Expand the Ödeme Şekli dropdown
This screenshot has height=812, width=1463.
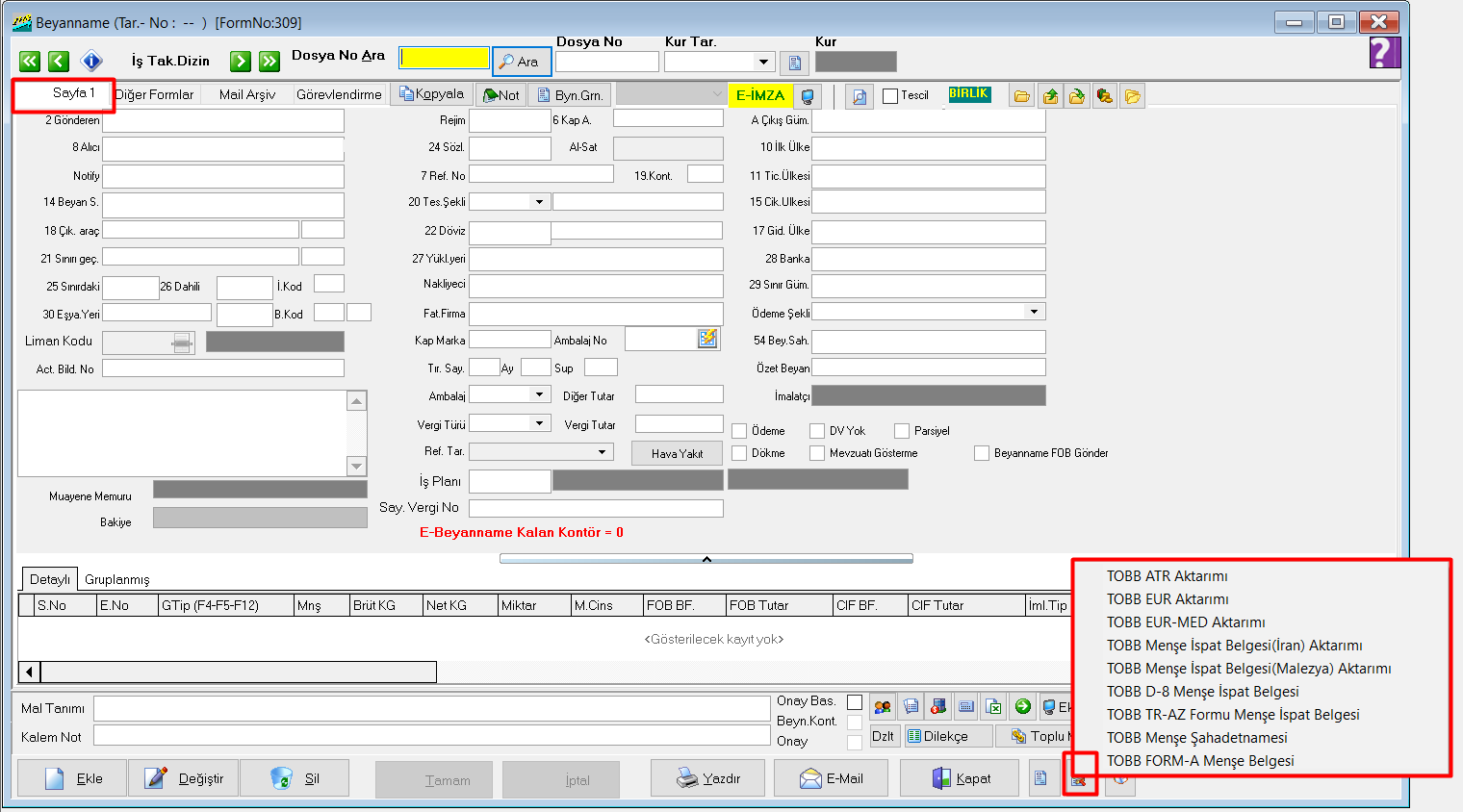[1034, 312]
